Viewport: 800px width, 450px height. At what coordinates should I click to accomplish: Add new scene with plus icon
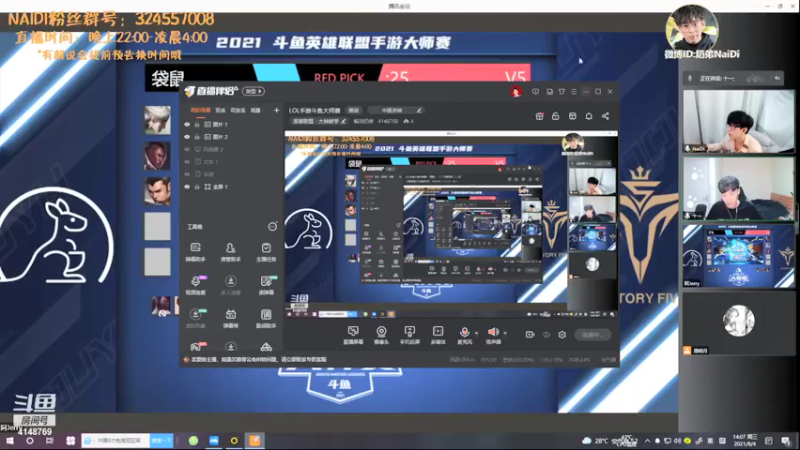277,110
